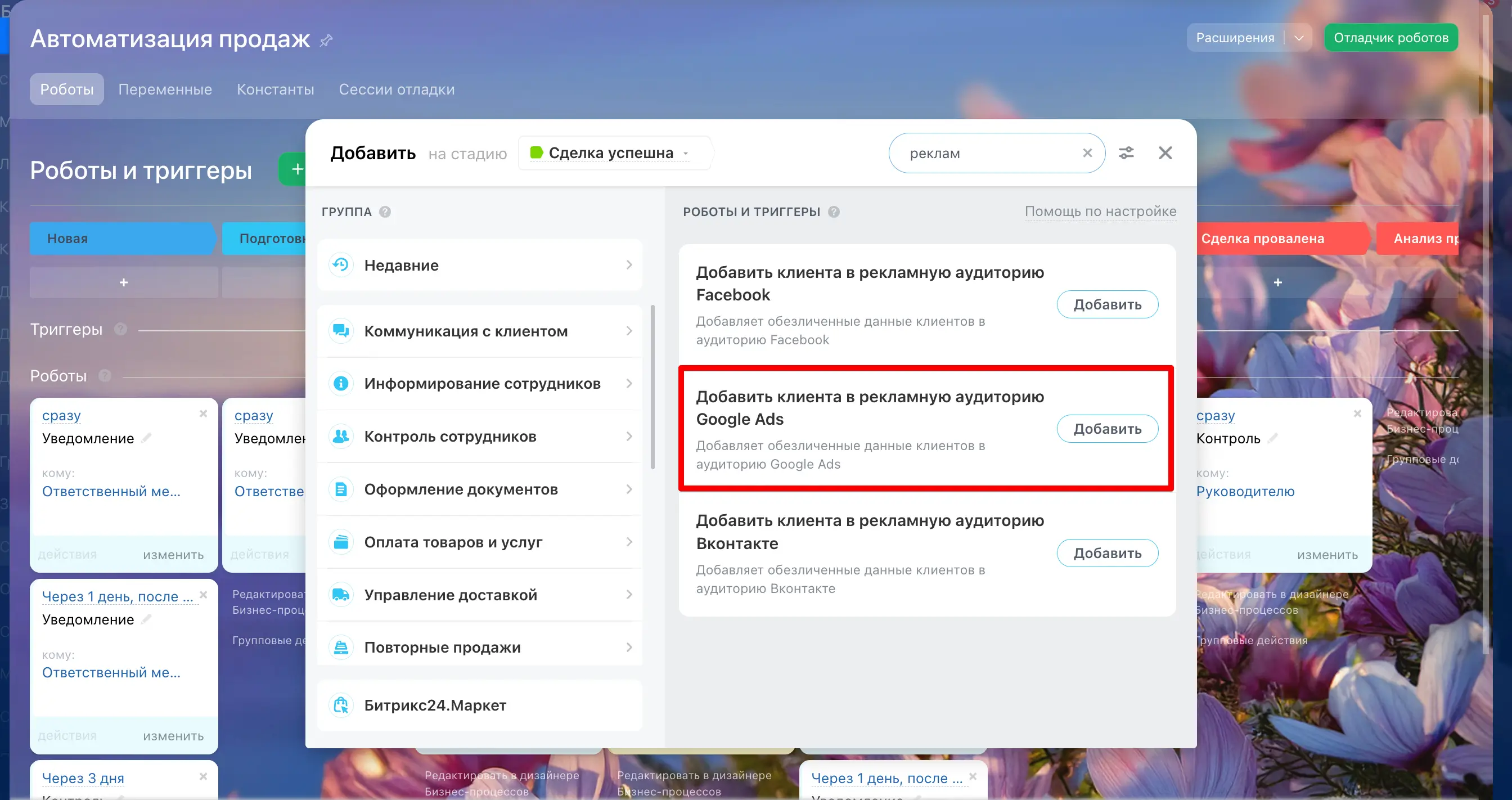Viewport: 1512px width, 800px height.
Task: Click the help icon beside Триггеры
Action: pos(121,329)
